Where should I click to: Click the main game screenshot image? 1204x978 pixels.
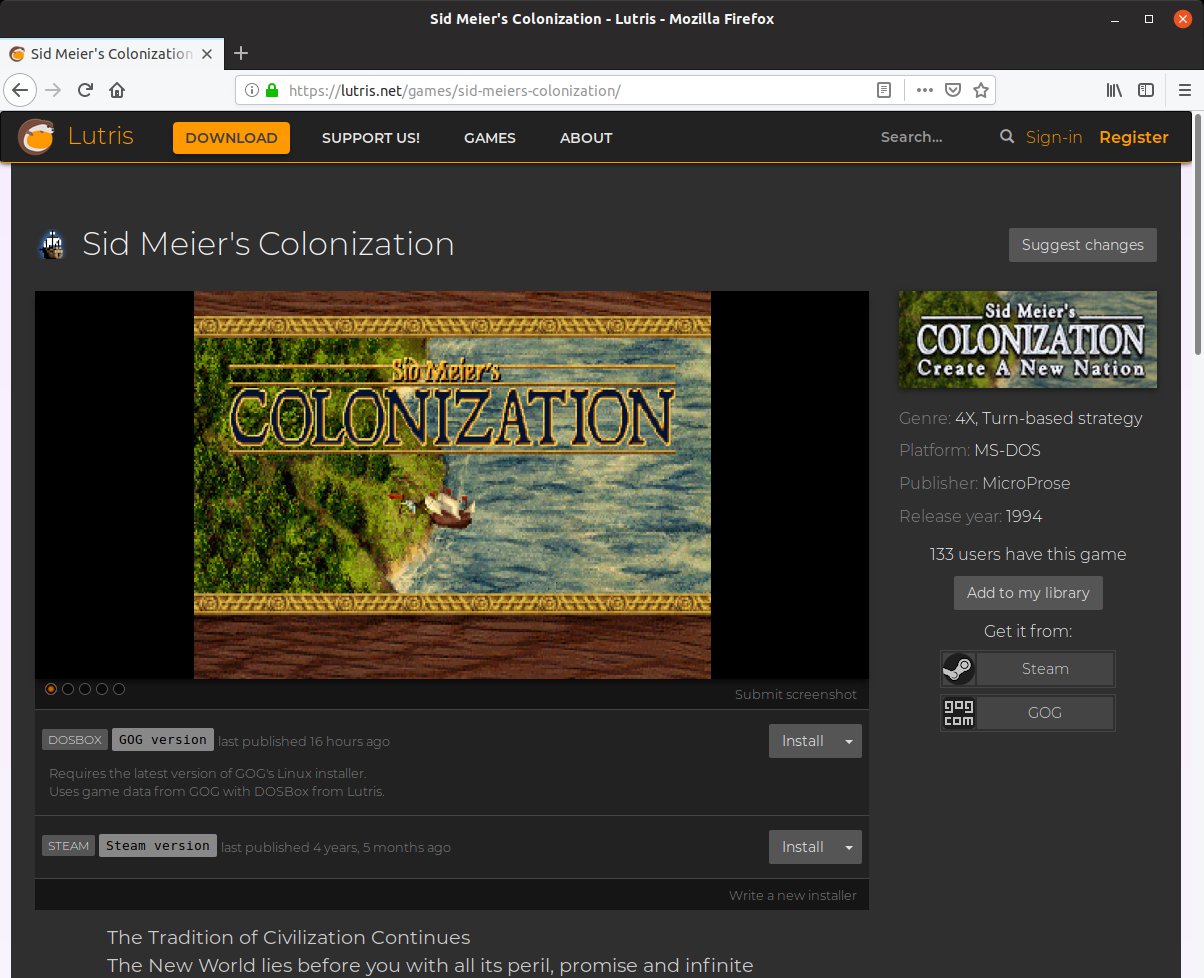(452, 485)
